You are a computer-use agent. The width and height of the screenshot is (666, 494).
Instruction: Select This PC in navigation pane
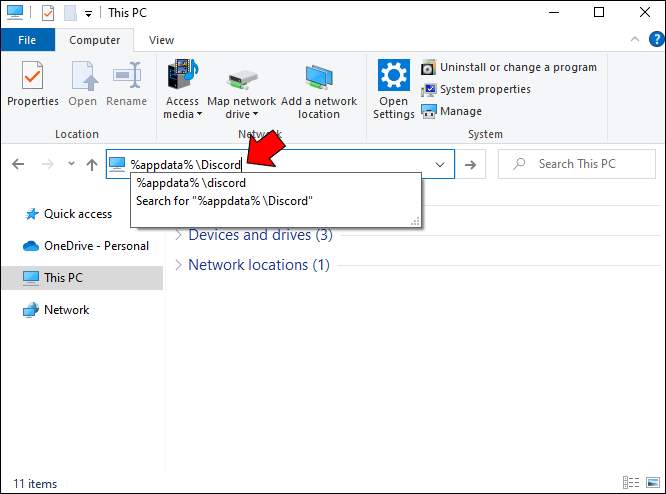[x=82, y=278]
